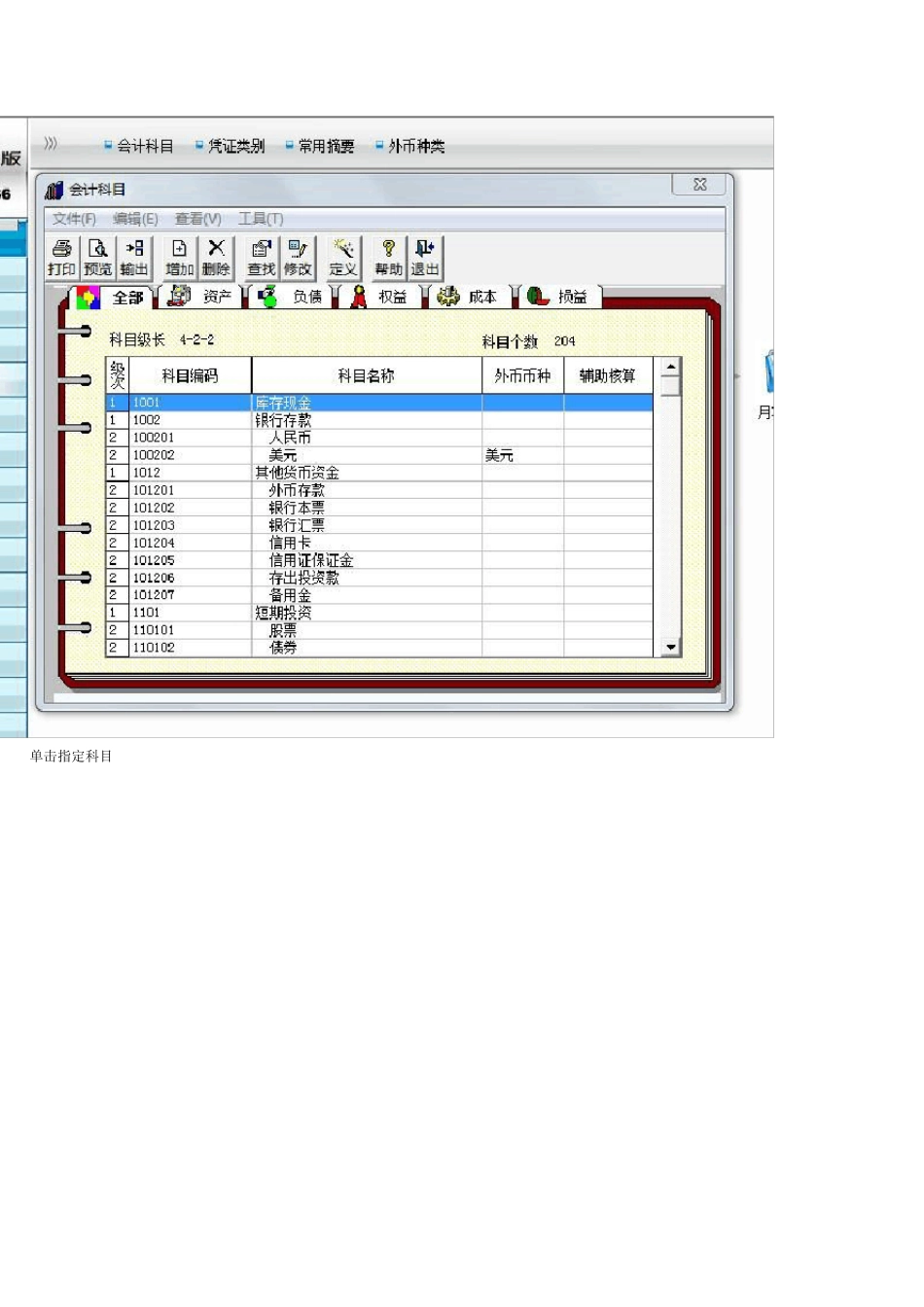The image size is (924, 1307).
Task: Select the 其他货币资金 row
Action: (x=379, y=473)
